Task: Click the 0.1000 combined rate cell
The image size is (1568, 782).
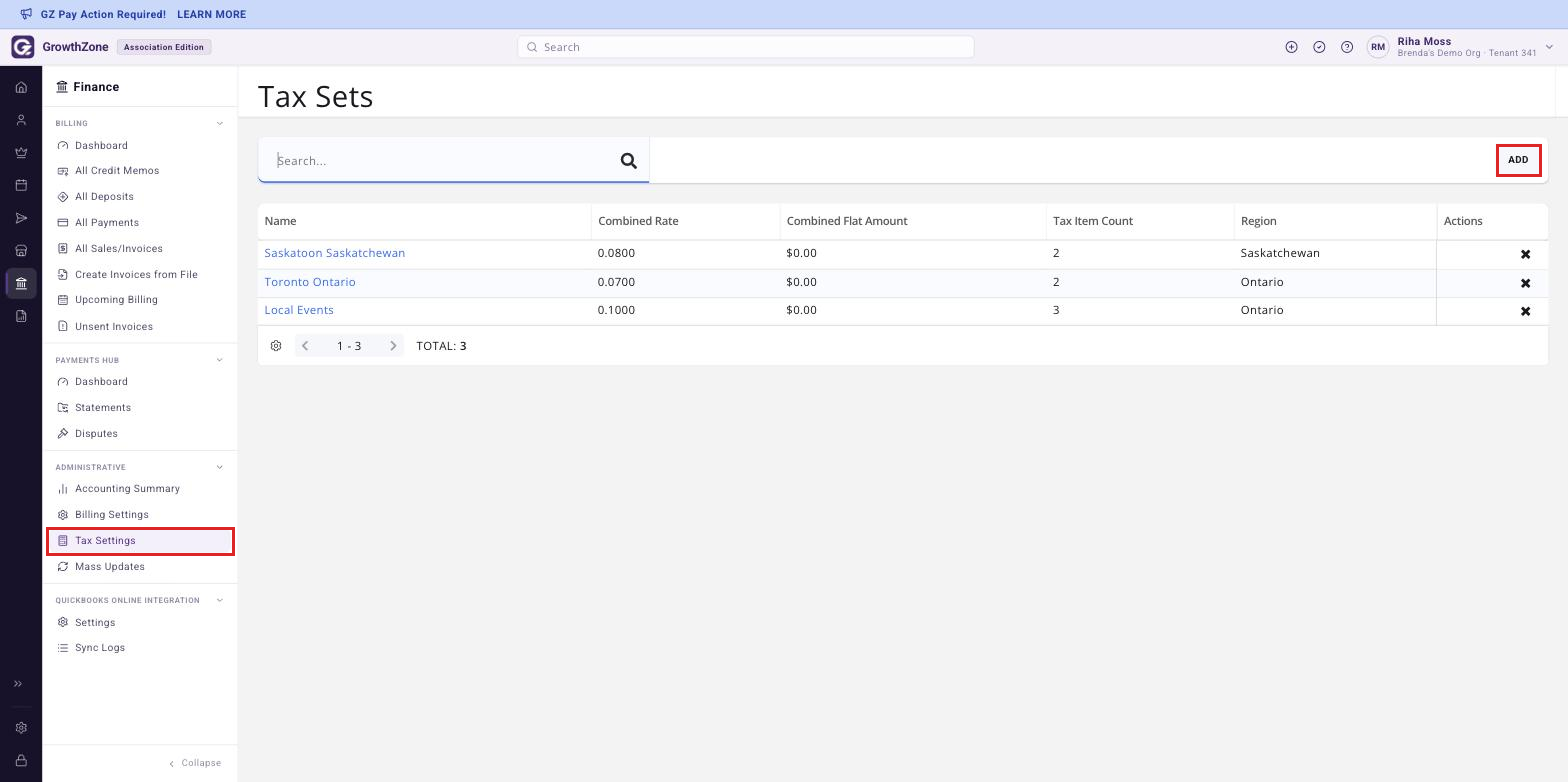Action: [x=685, y=310]
